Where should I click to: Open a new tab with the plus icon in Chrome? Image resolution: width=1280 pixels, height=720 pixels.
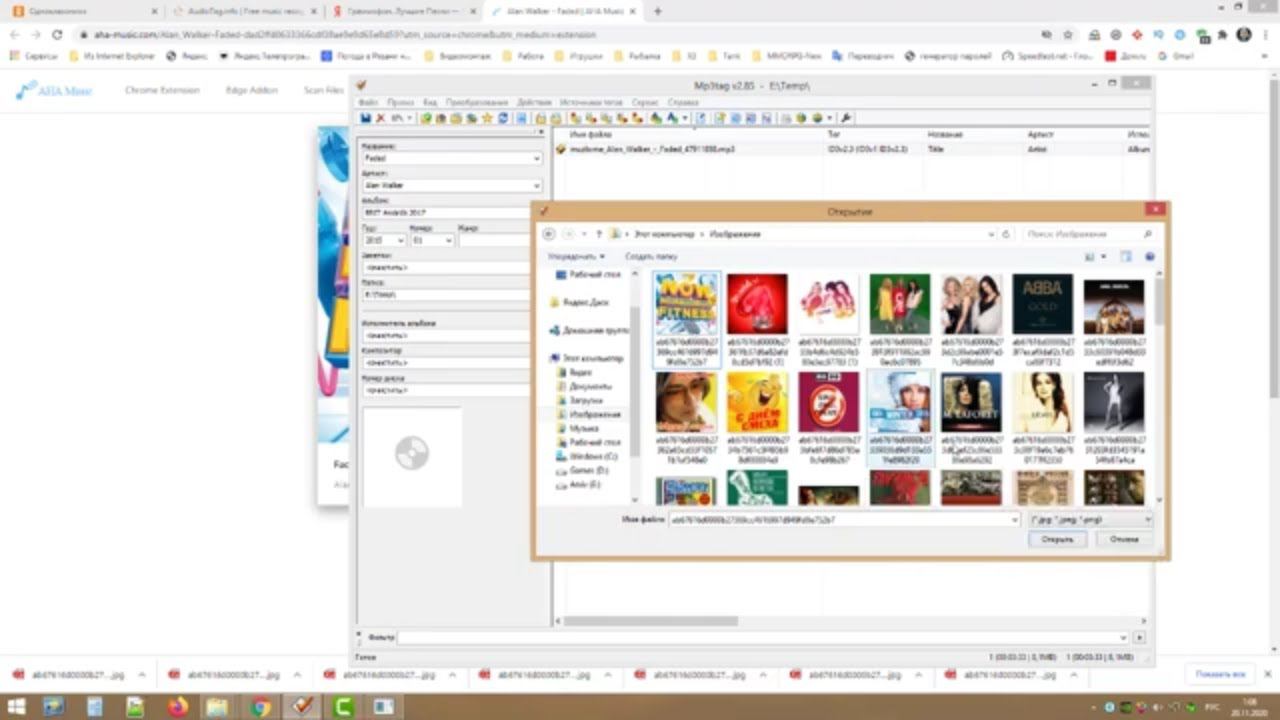[657, 11]
